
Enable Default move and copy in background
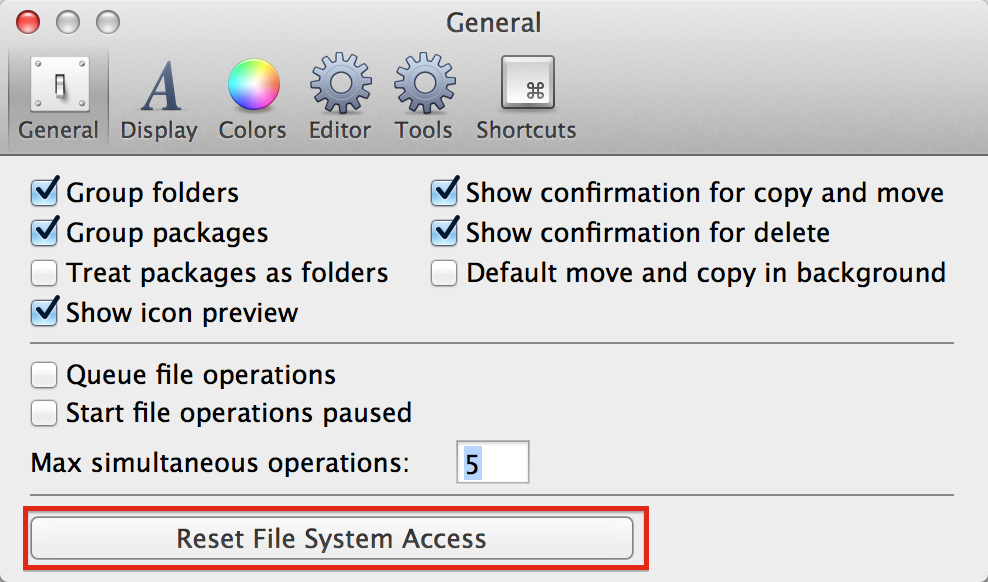(444, 273)
